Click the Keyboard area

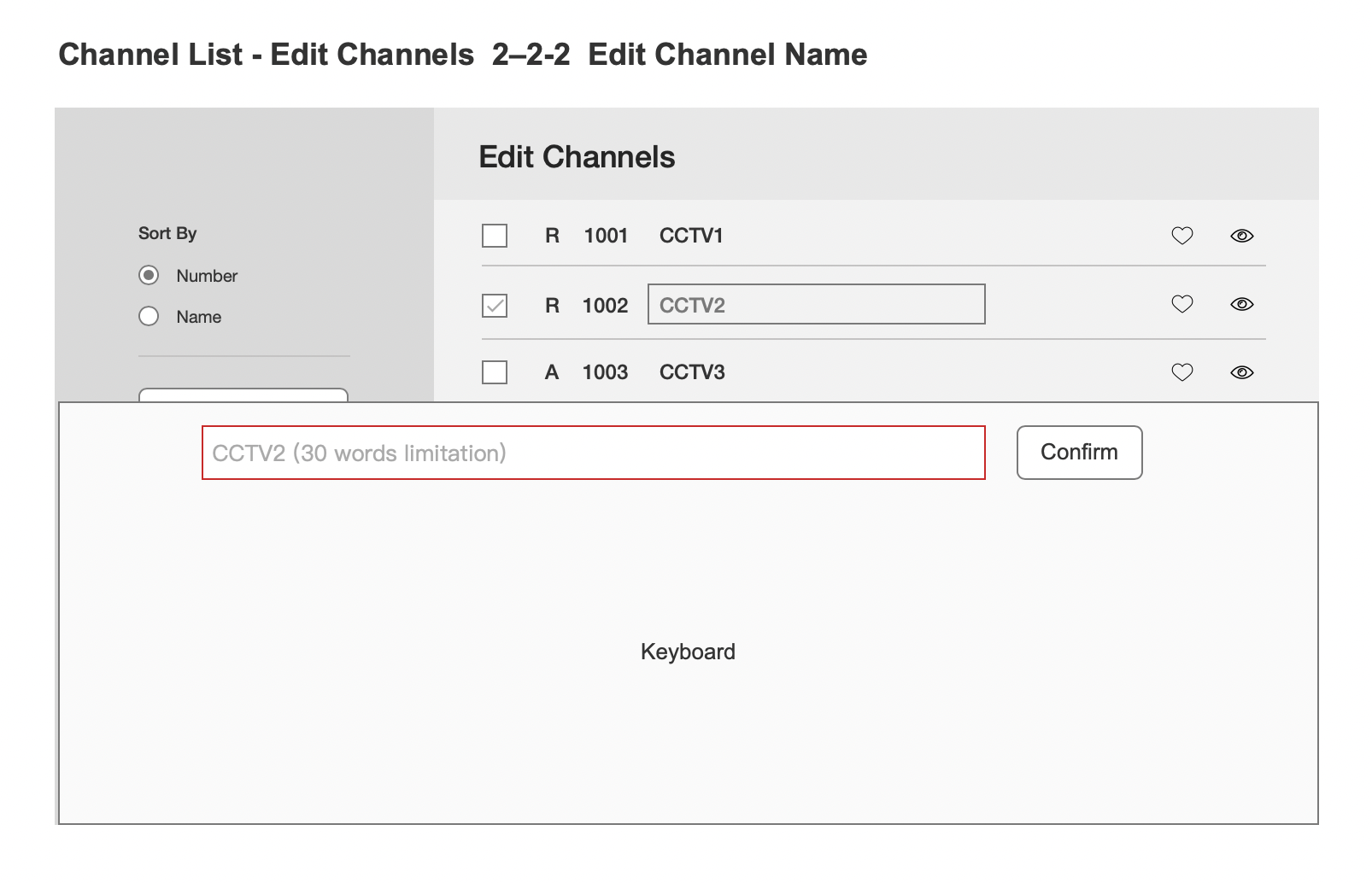tap(688, 652)
